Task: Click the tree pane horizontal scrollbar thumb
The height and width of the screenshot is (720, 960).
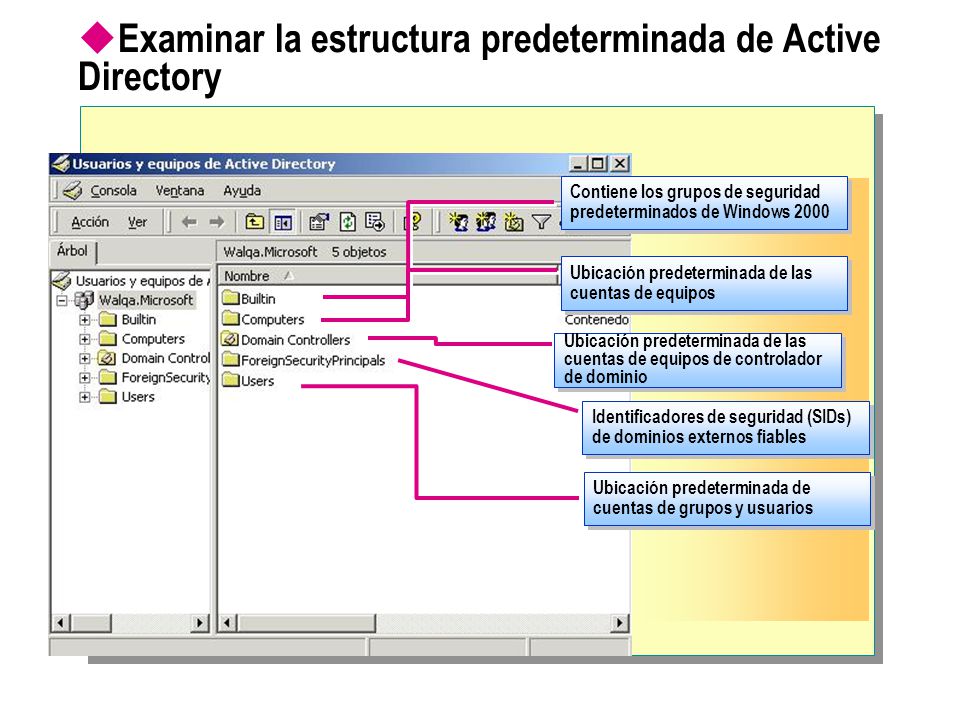Action: click(91, 623)
